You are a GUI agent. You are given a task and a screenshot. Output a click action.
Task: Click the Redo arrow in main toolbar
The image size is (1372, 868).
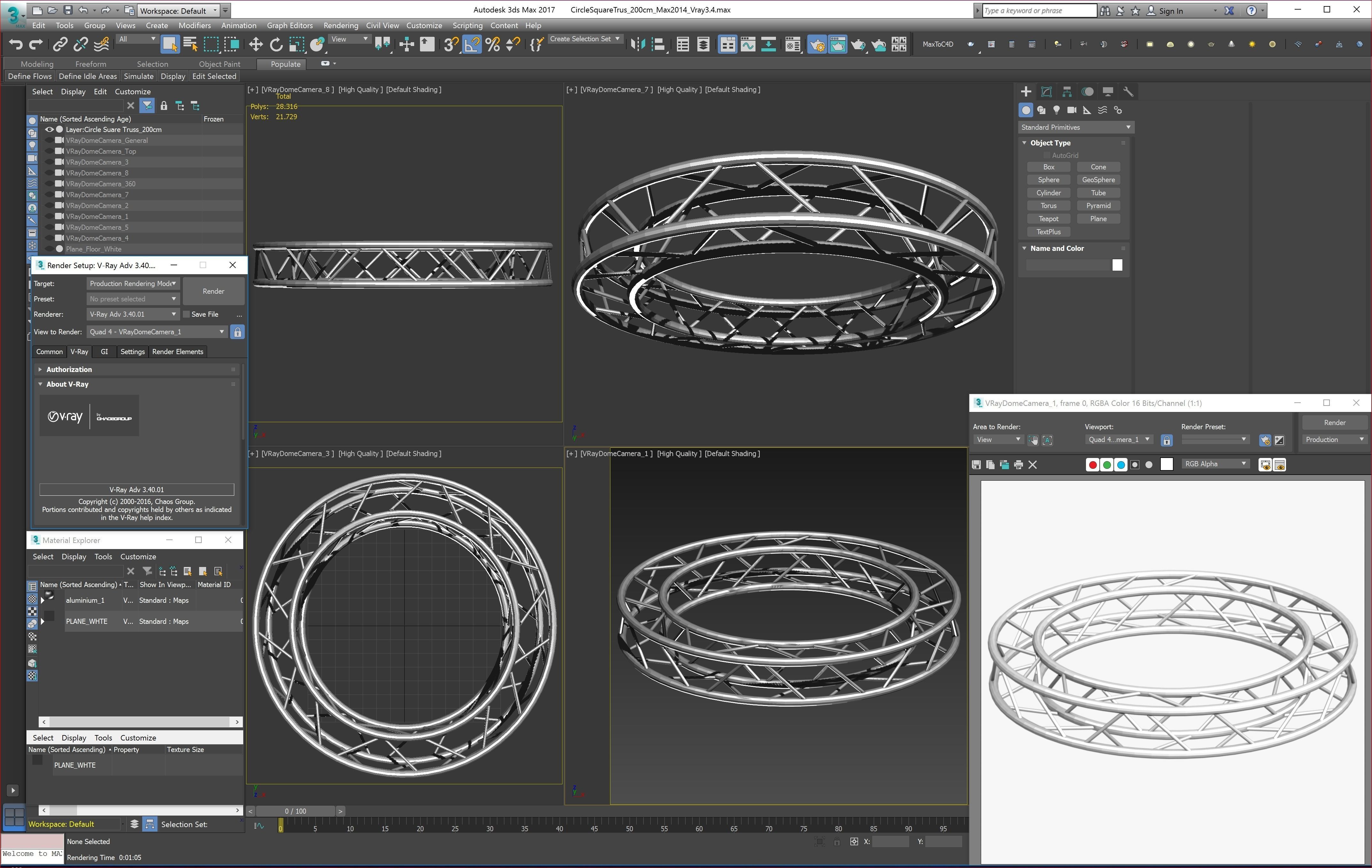[x=36, y=44]
